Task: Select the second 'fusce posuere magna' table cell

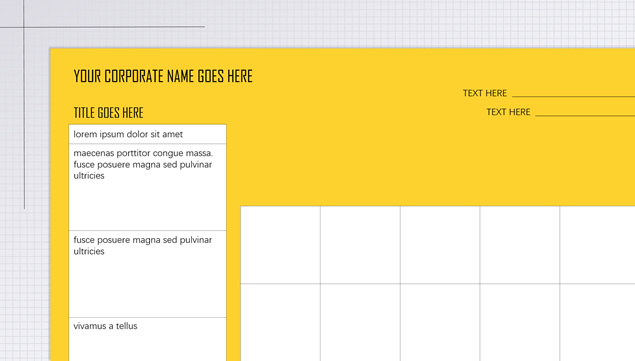Action: click(x=147, y=274)
